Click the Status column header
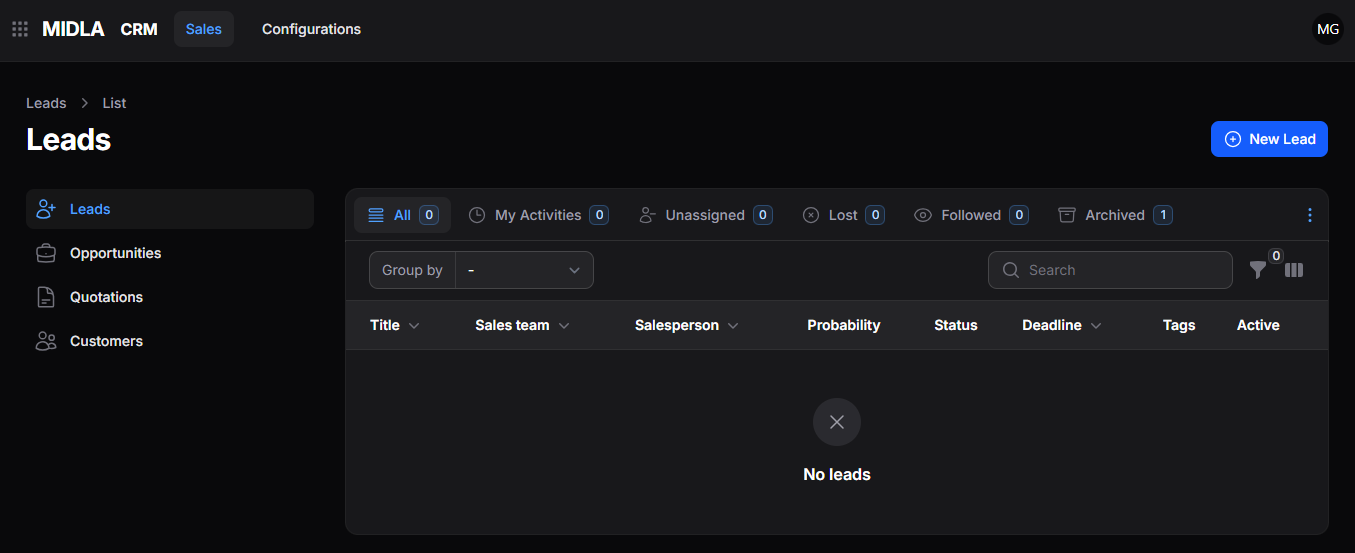Screen dimensions: 1355x553 [956, 325]
